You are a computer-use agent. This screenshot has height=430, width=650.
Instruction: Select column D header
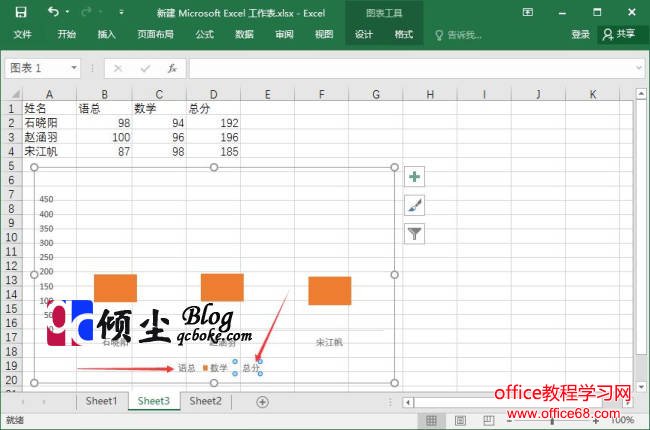213,94
